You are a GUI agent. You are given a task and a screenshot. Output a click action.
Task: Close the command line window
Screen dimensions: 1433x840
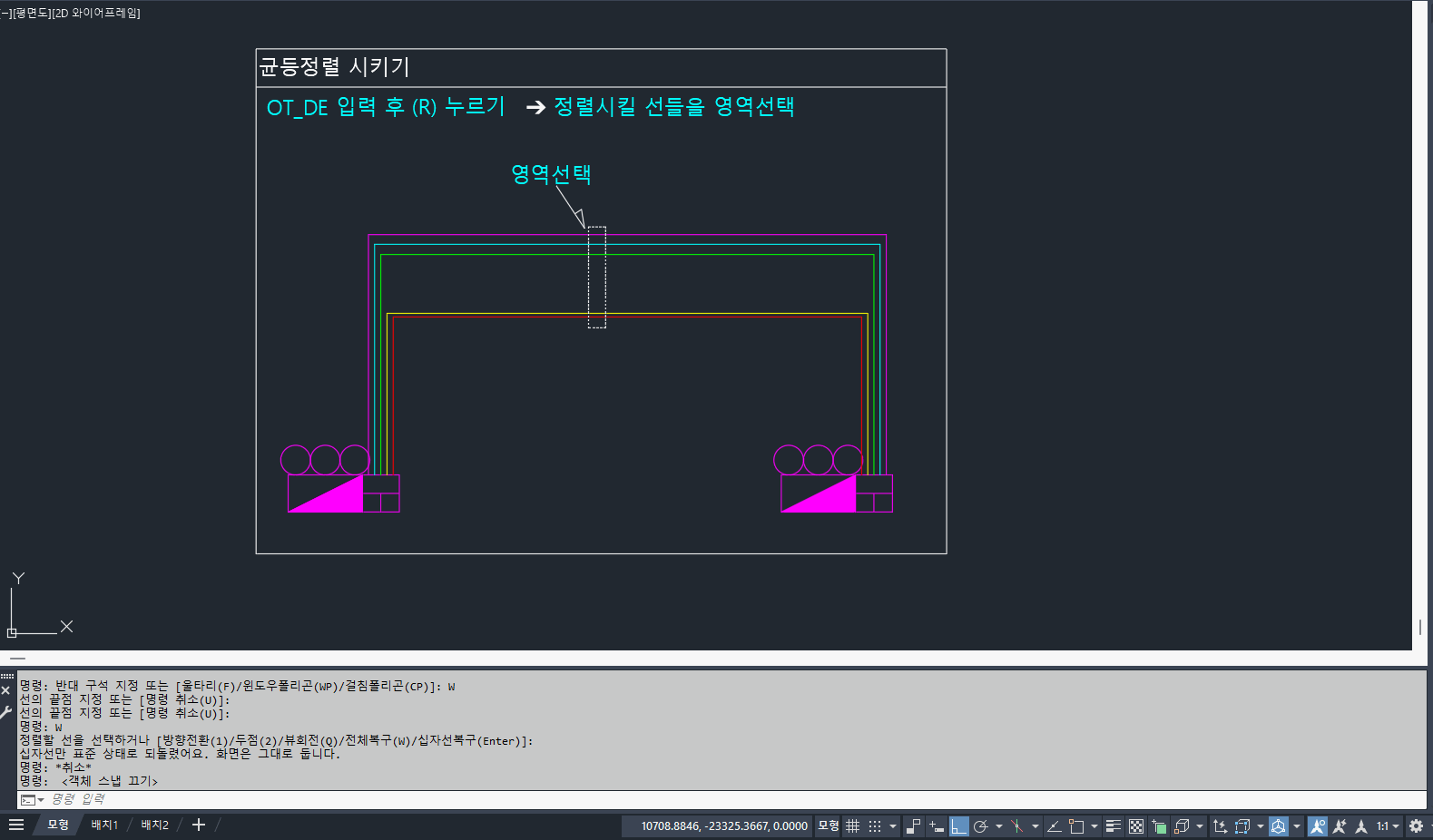(x=5, y=690)
